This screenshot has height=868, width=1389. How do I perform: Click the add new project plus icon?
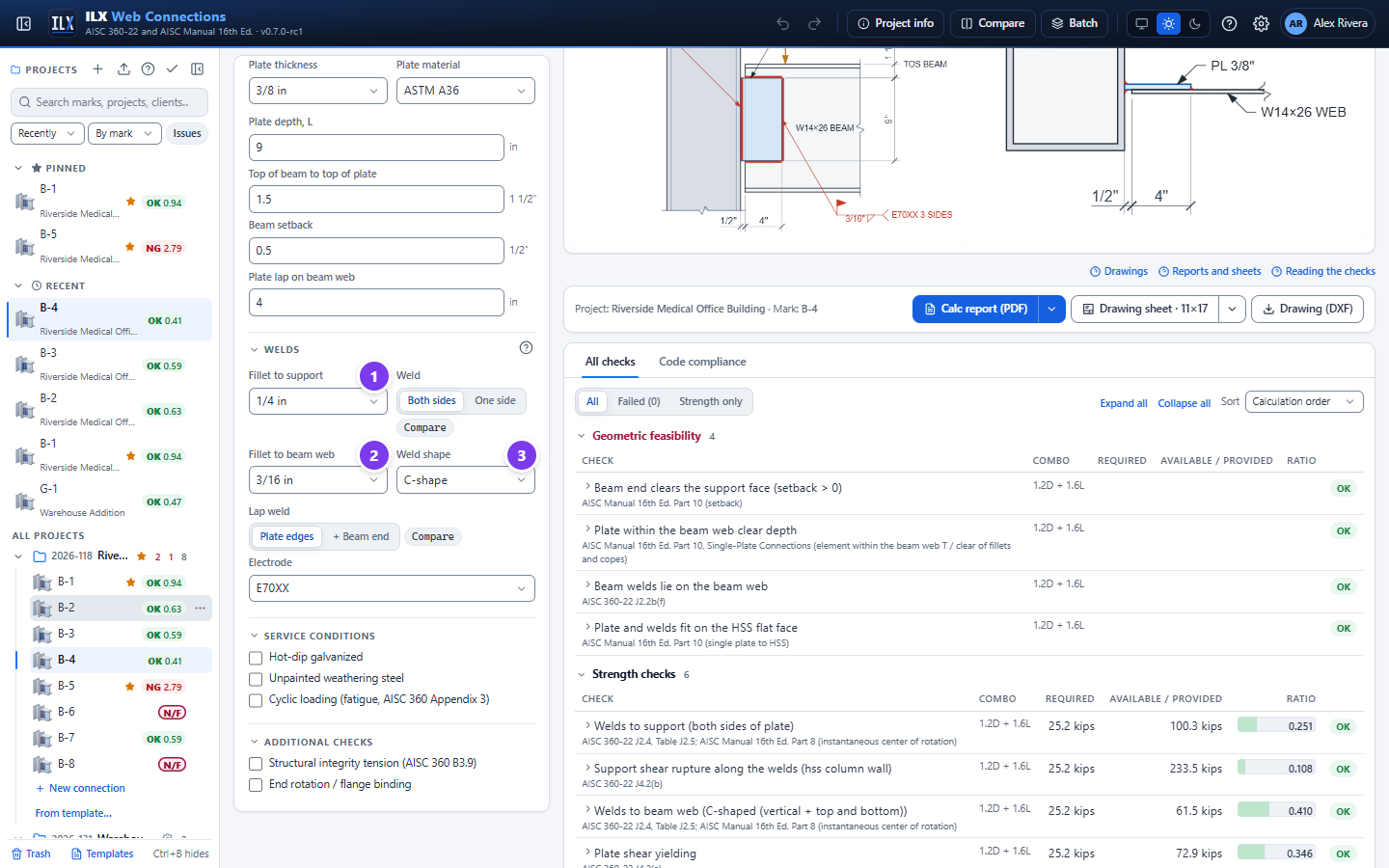(97, 69)
